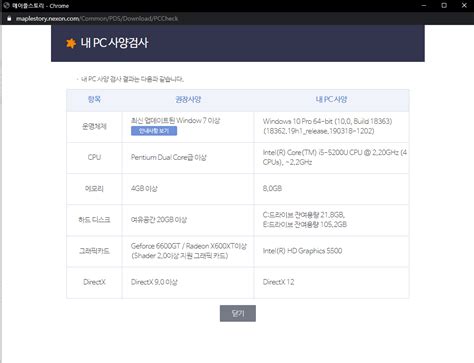
Task: Click the Intel HD Graphics 5500 value
Action: point(302,251)
